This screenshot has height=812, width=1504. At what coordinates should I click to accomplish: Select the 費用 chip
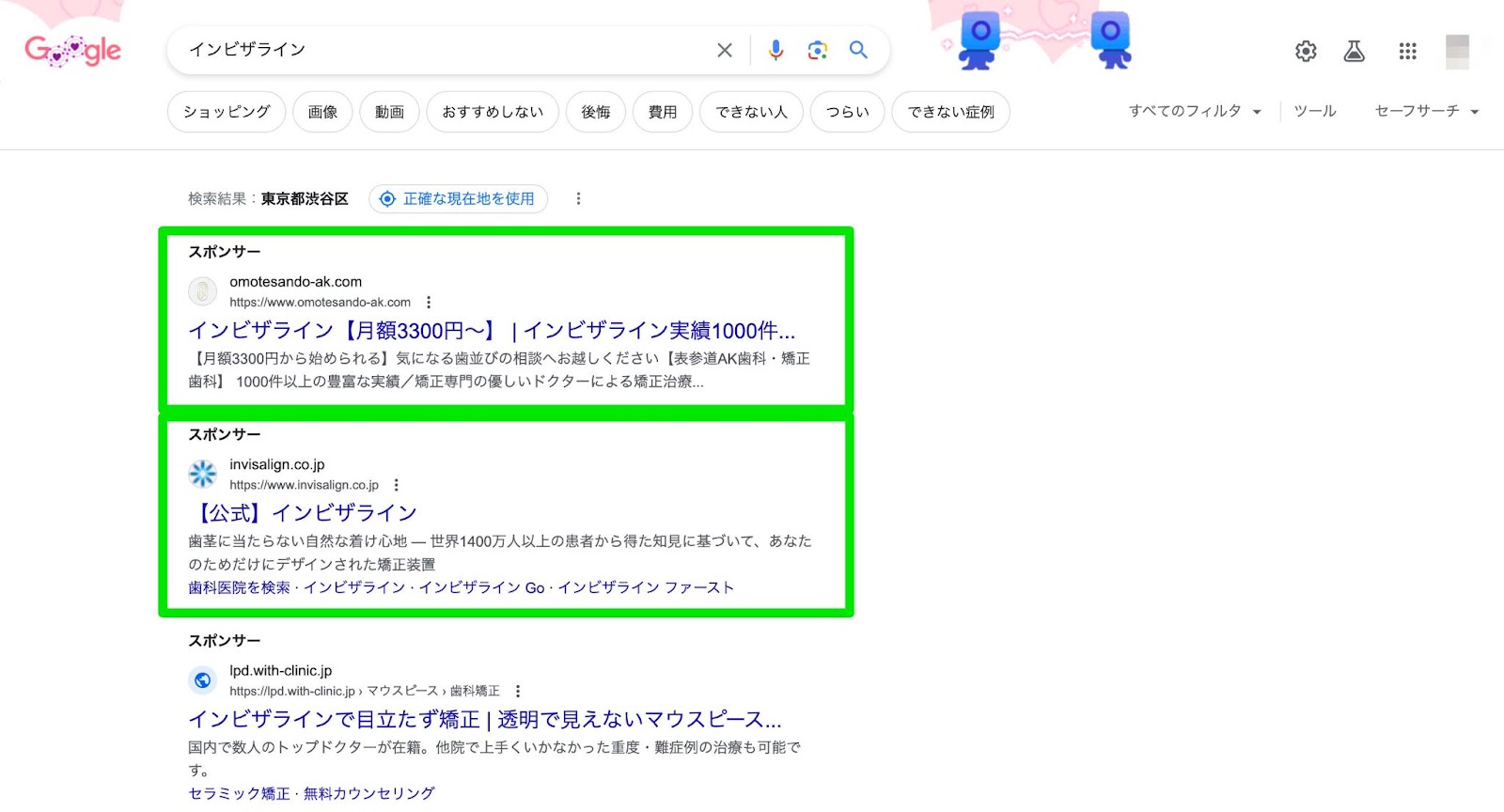[x=663, y=112]
